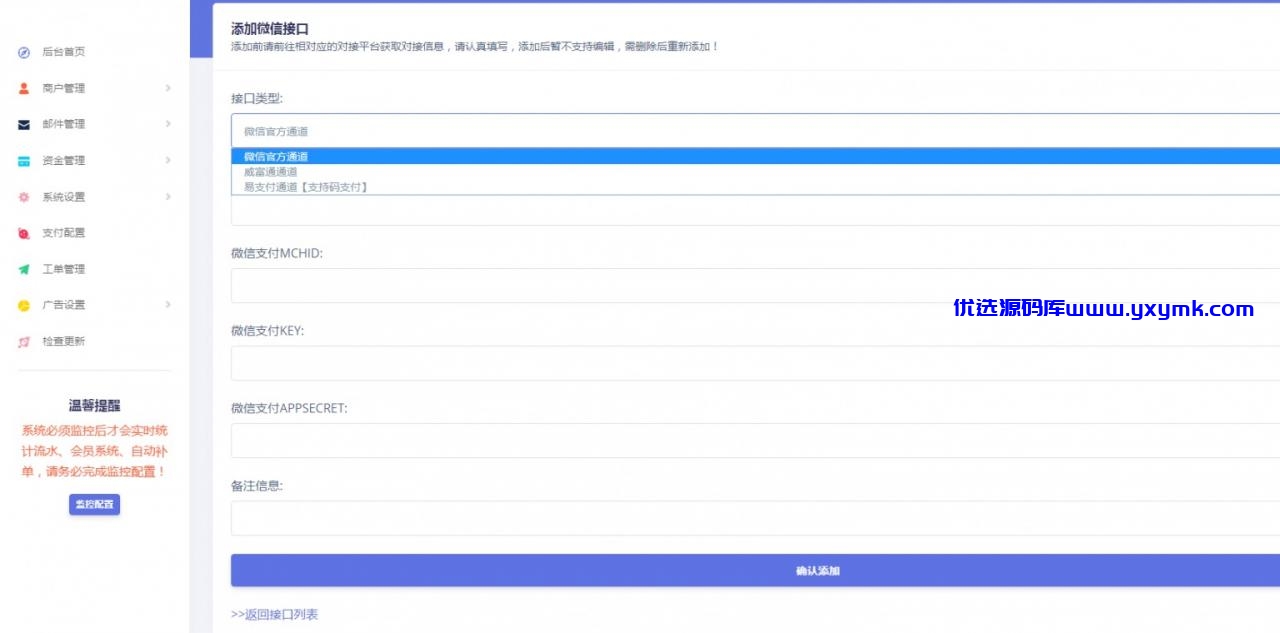Click the instruction text under 添加微信接口

[475, 47]
